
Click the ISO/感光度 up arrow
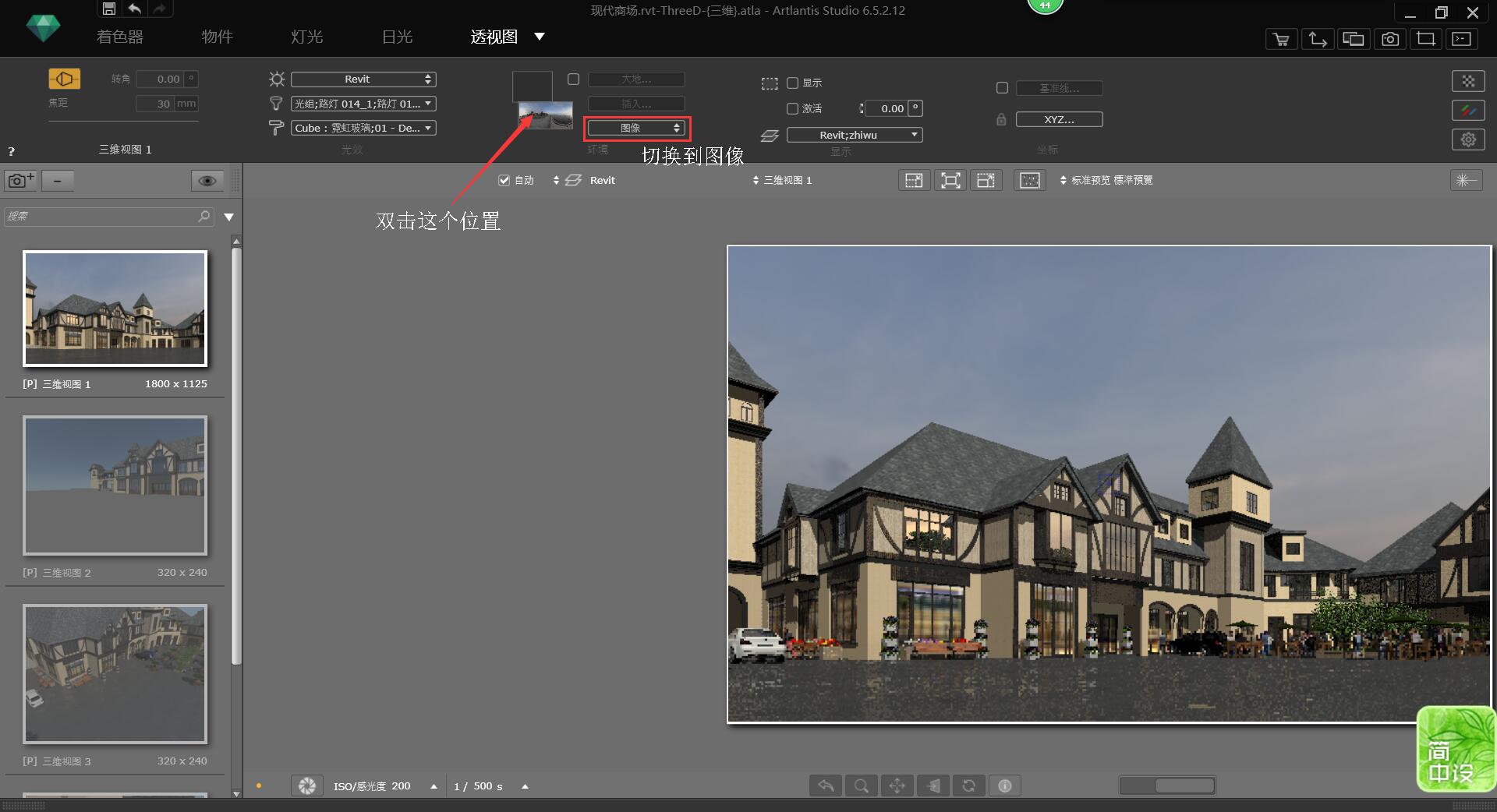click(x=434, y=786)
